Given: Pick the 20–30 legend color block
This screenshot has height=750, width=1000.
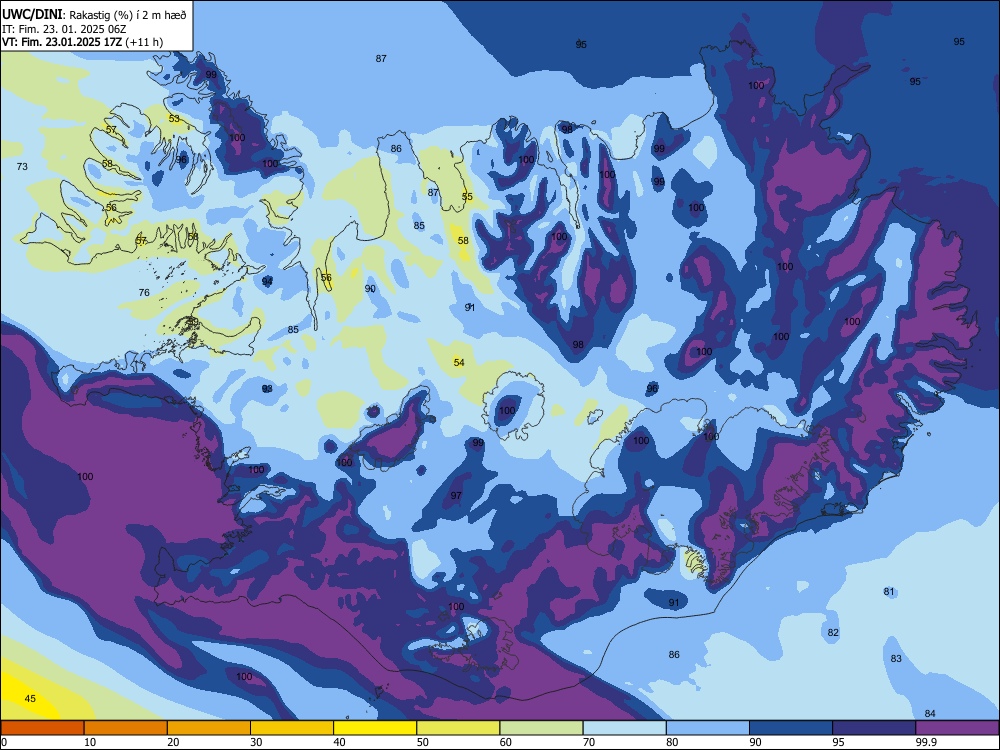Looking at the screenshot, I should coord(209,728).
